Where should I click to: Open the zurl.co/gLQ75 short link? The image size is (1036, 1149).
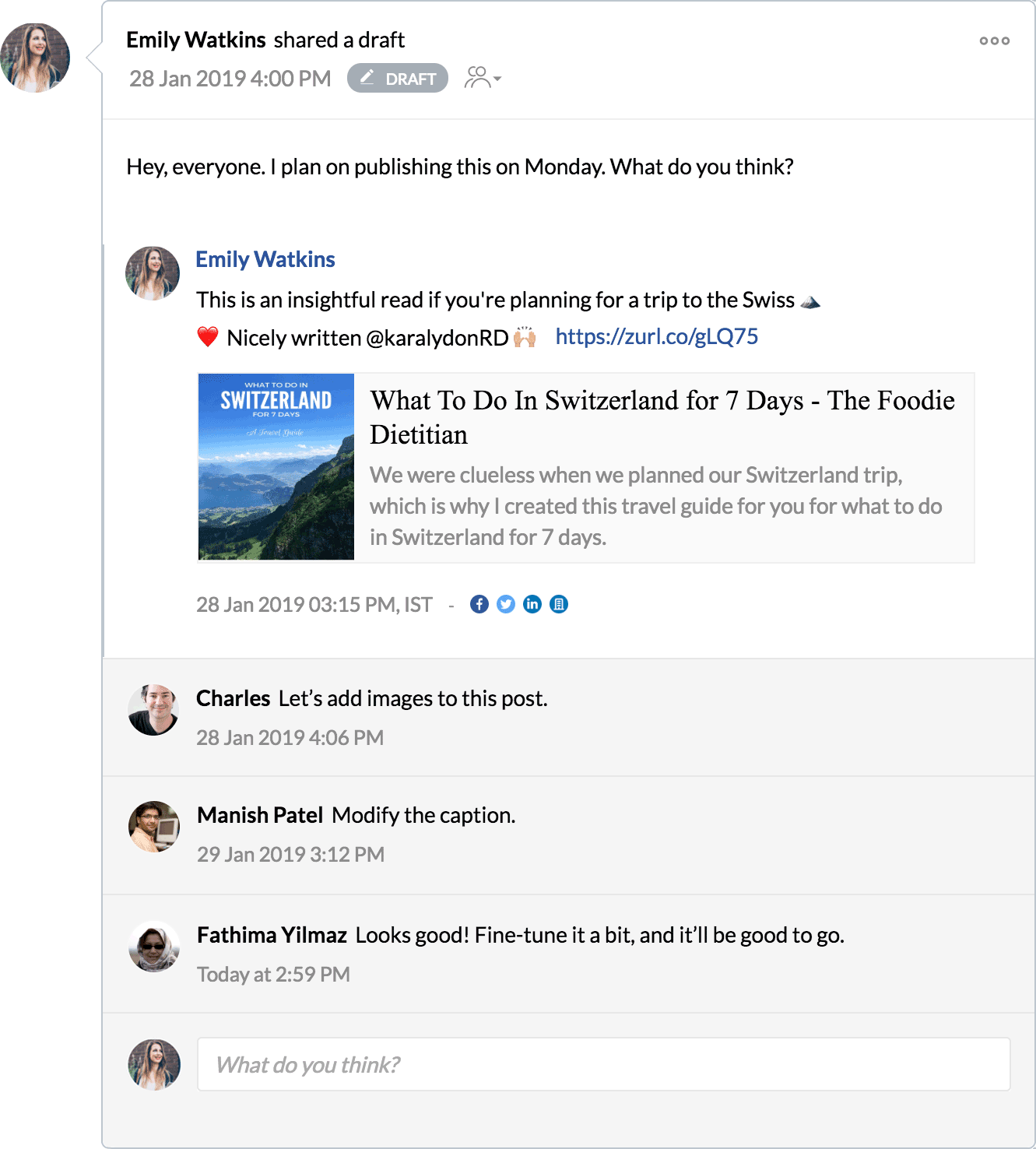click(x=656, y=336)
